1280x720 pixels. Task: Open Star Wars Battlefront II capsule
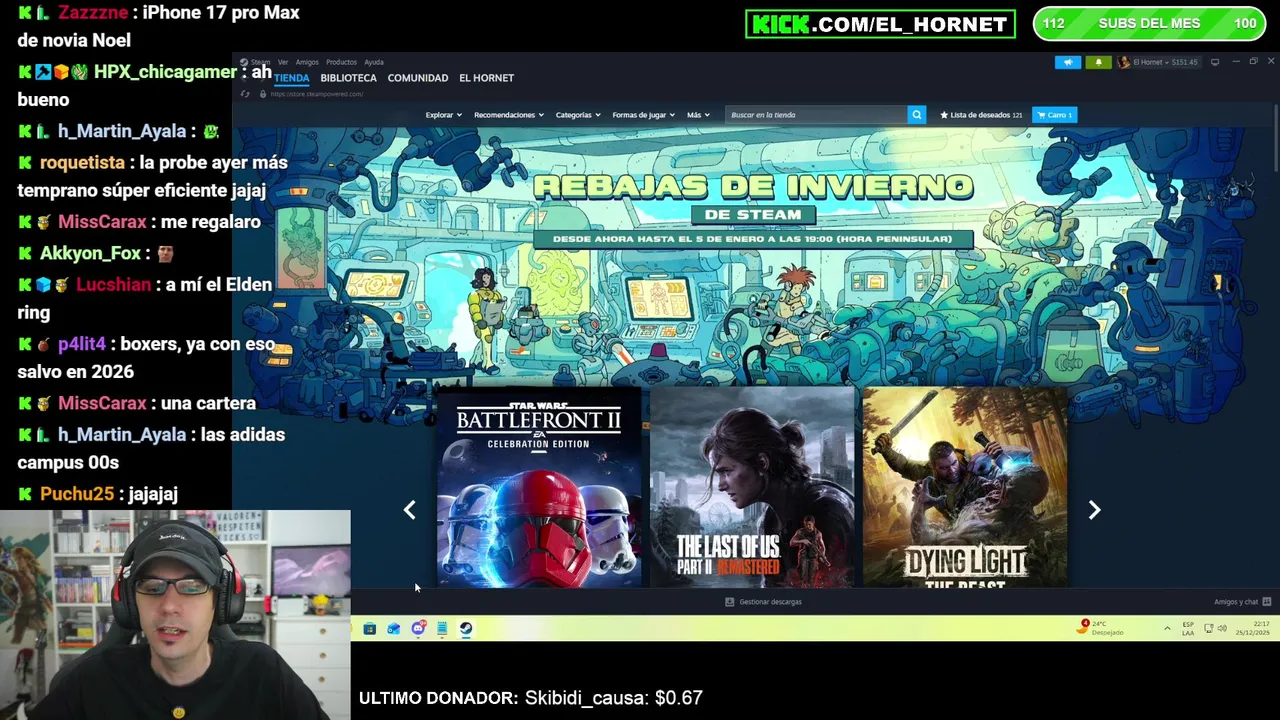coord(539,488)
